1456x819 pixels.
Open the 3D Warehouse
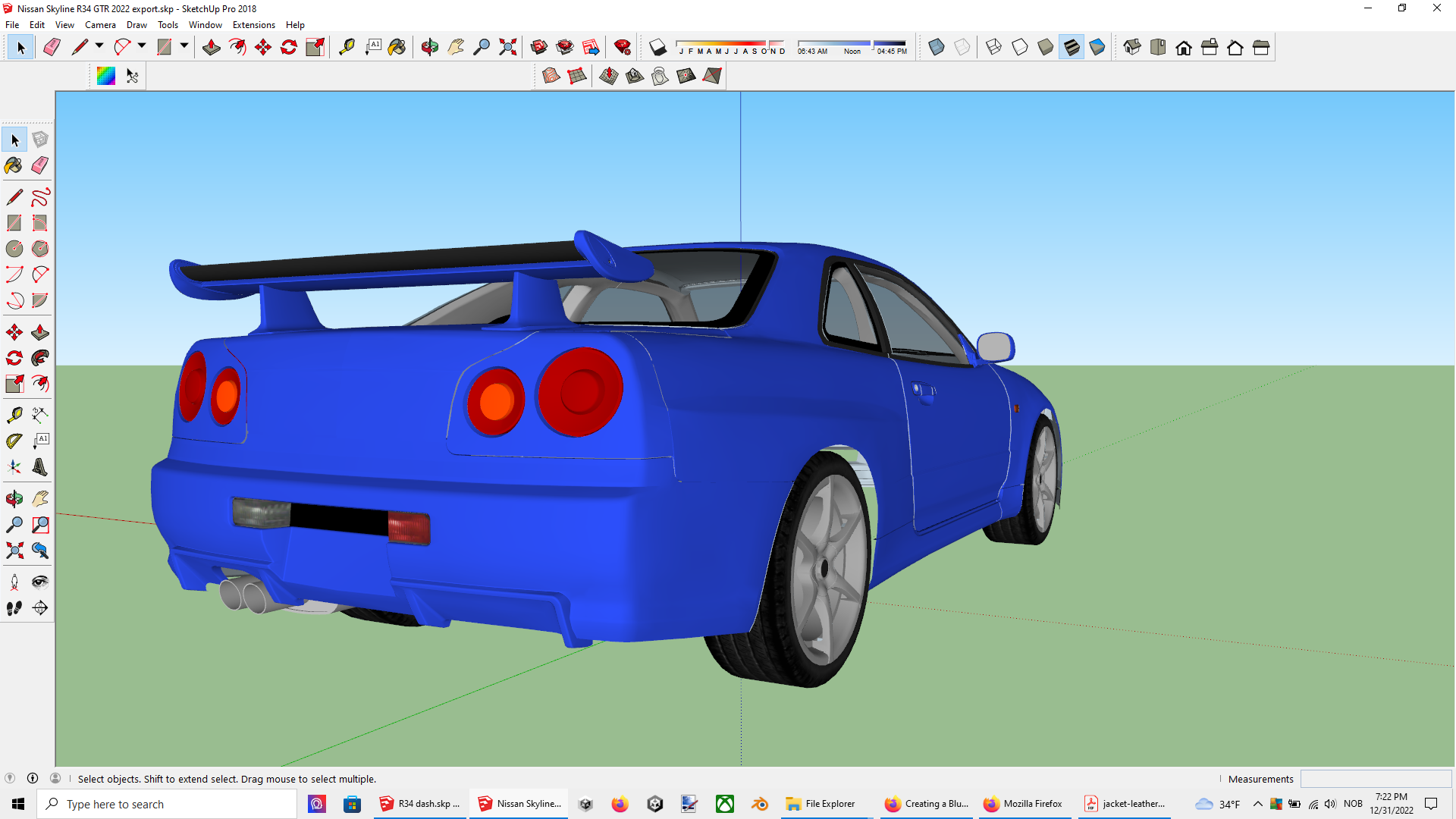pos(539,47)
